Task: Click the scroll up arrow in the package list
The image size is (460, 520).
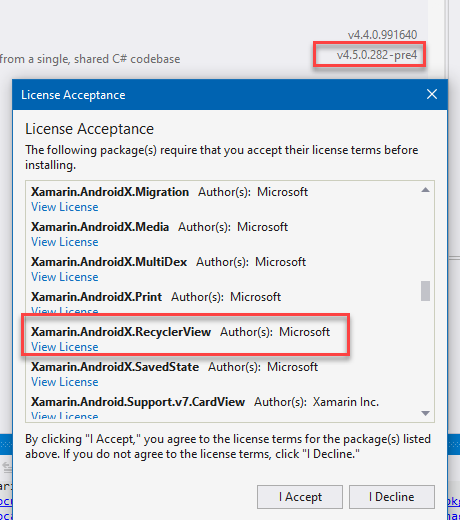Action: [425, 190]
